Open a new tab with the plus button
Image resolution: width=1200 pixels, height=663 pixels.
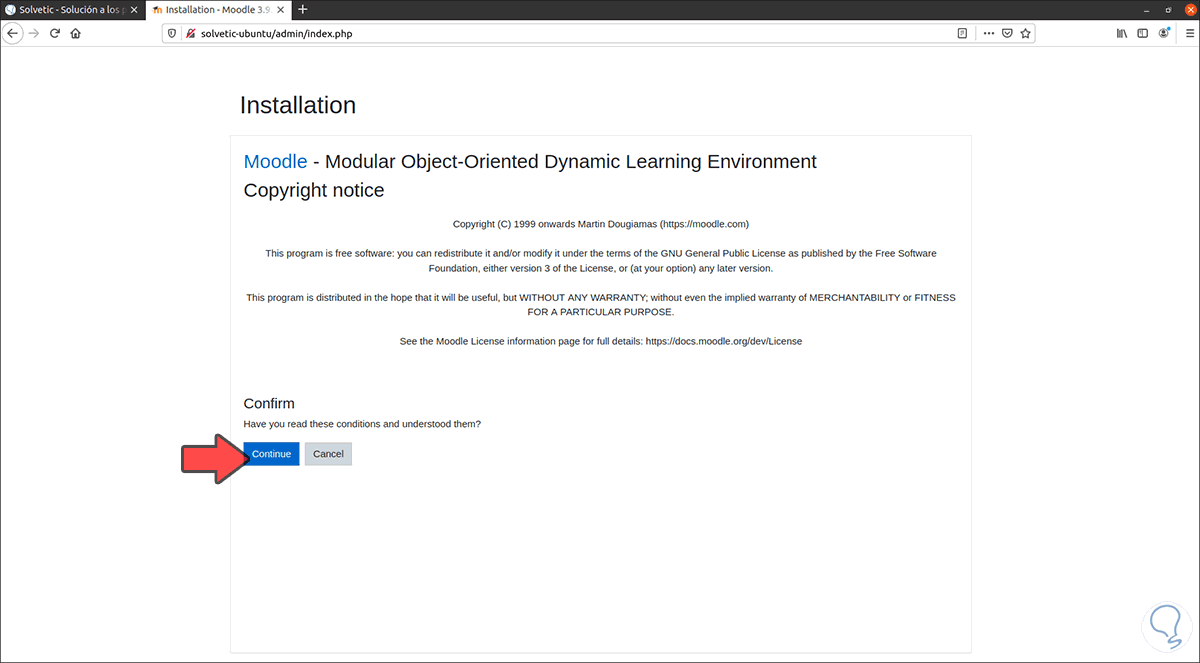tap(305, 9)
